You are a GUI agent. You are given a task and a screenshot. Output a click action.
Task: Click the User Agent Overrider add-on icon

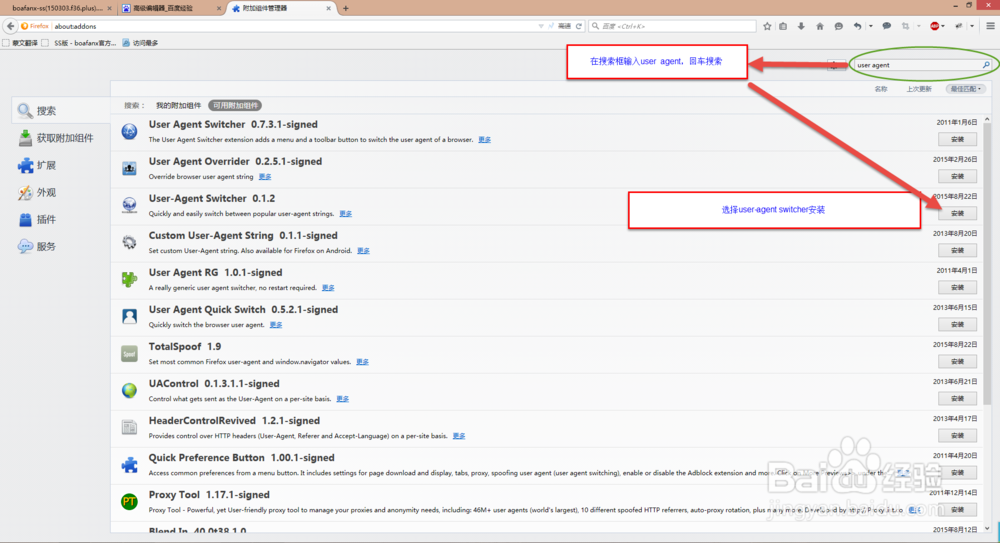tap(129, 168)
